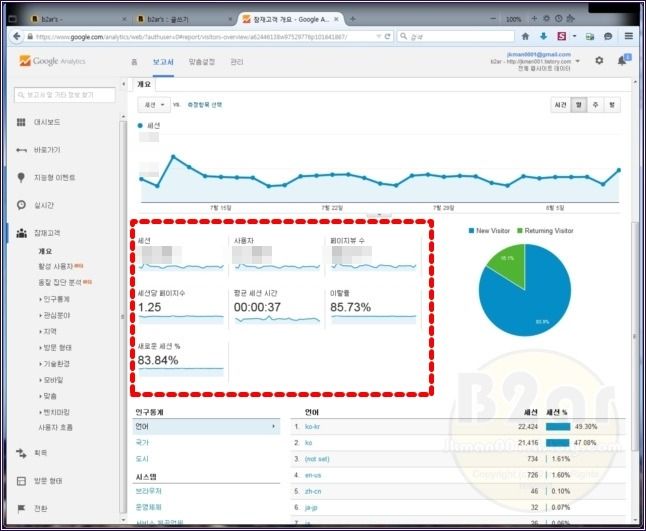Open the 활성 사용자 sidebar report
This screenshot has height=531, width=646.
pyautogui.click(x=55, y=267)
